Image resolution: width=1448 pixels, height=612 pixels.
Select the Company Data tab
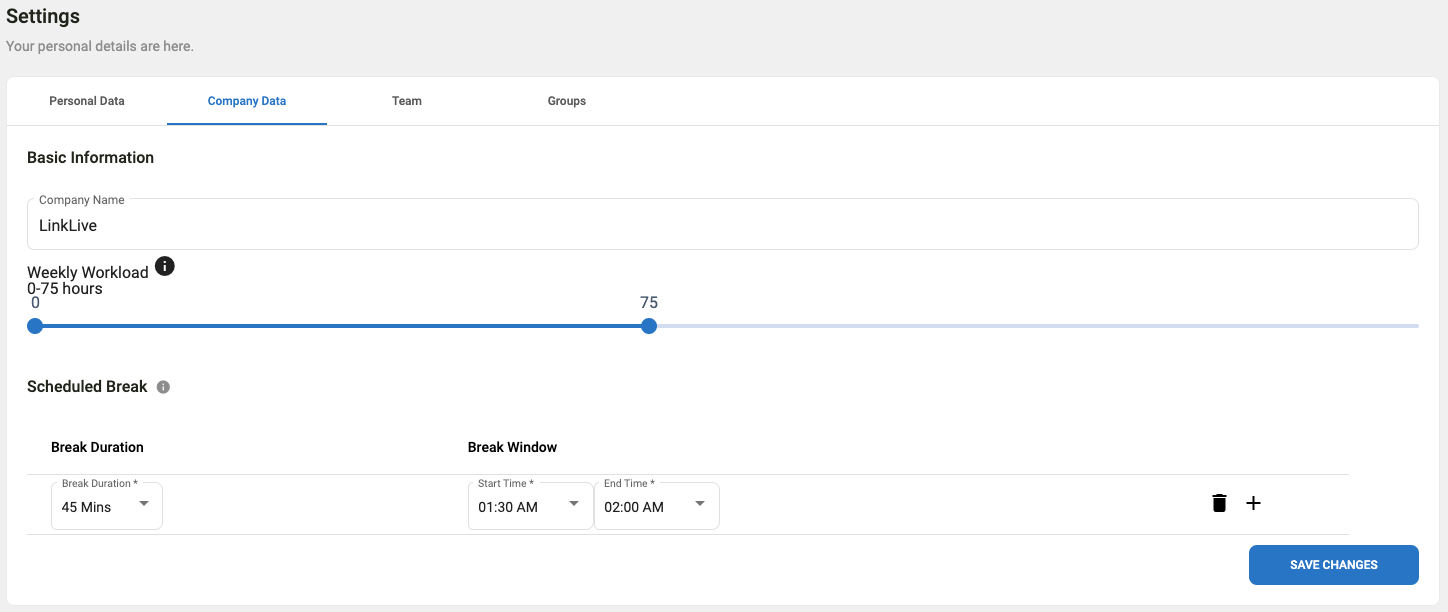pyautogui.click(x=247, y=101)
